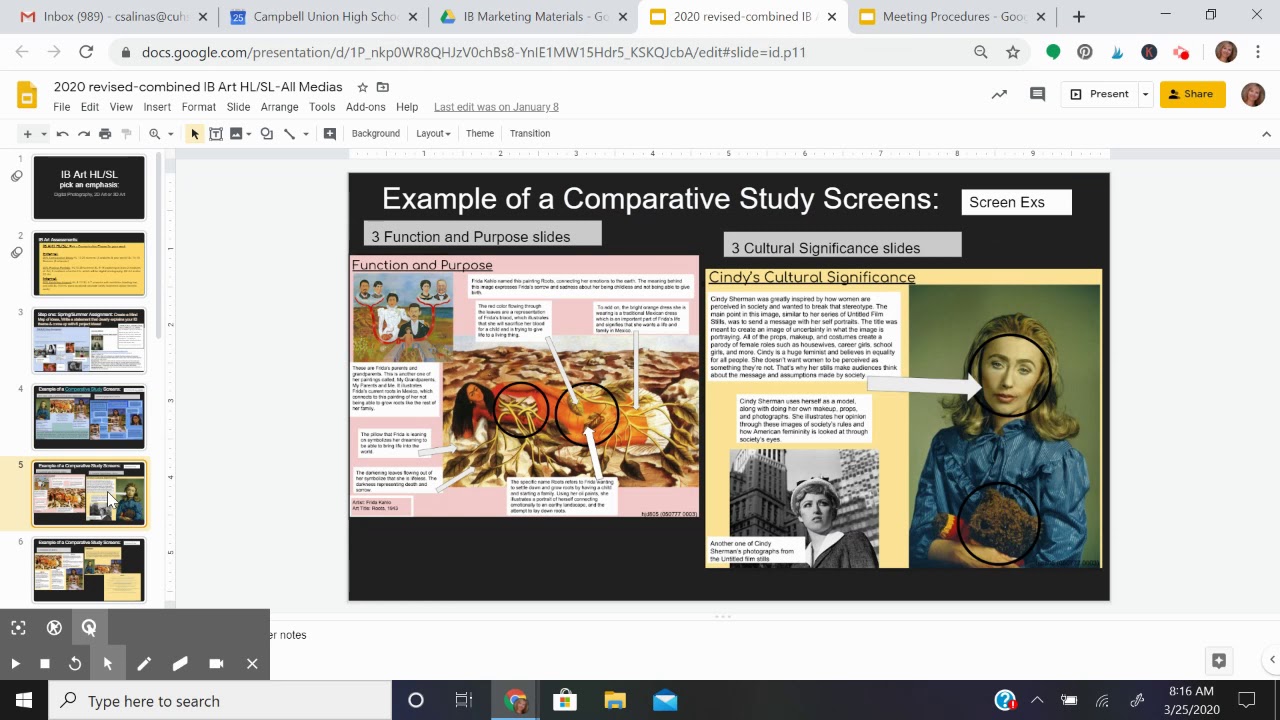The width and height of the screenshot is (1280, 720).
Task: Click the recorder pen annotation tool
Action: [144, 663]
